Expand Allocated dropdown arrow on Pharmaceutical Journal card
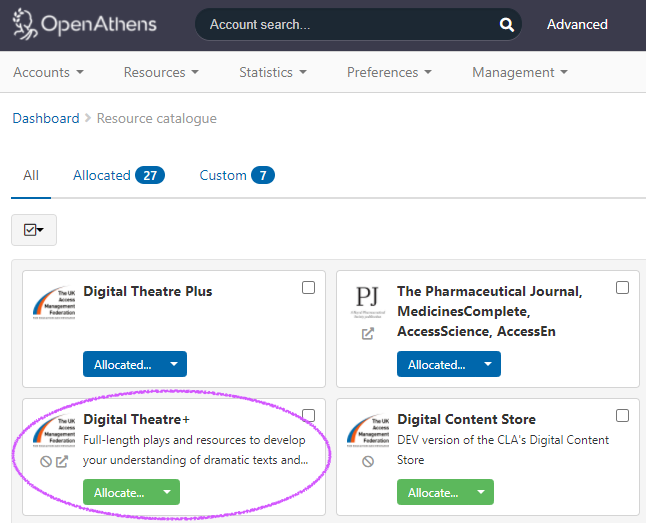The height and width of the screenshot is (523, 646). click(488, 364)
